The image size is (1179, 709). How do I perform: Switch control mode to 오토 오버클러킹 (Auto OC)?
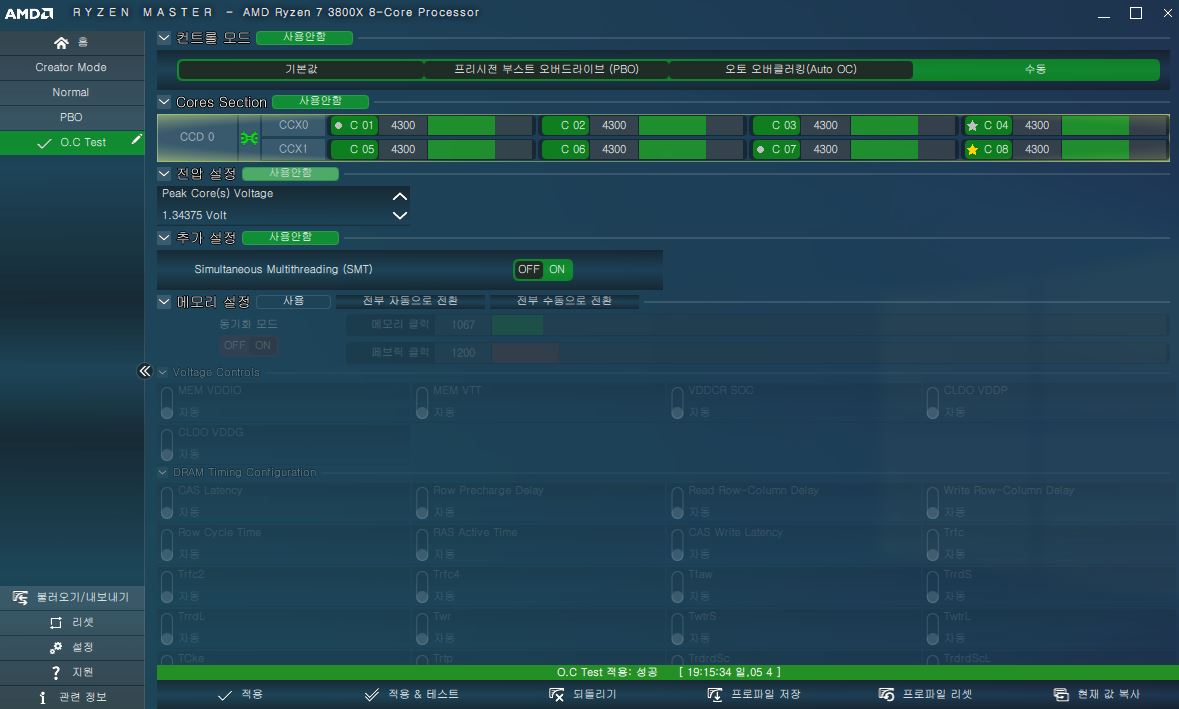click(x=790, y=69)
